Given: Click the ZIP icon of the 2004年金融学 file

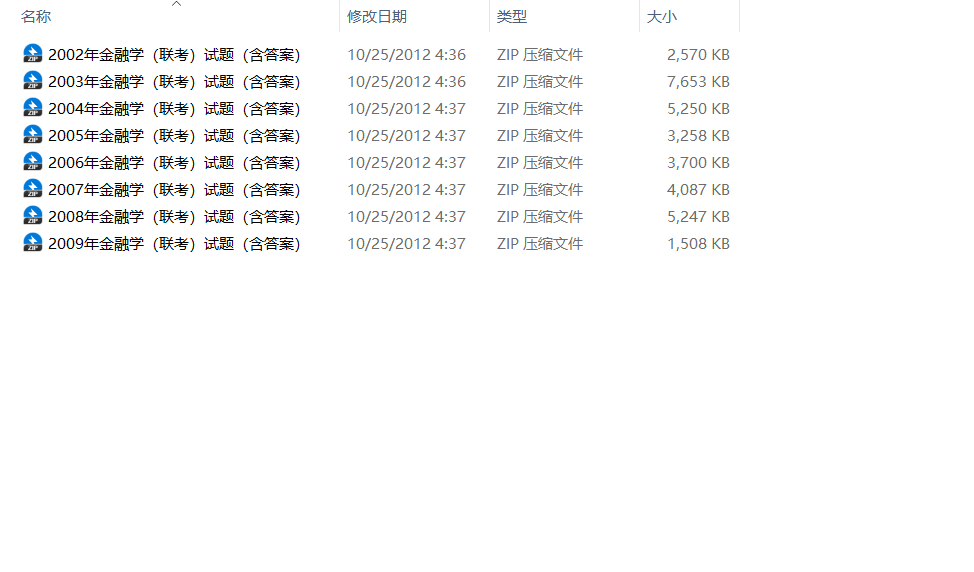Looking at the screenshot, I should pos(32,108).
